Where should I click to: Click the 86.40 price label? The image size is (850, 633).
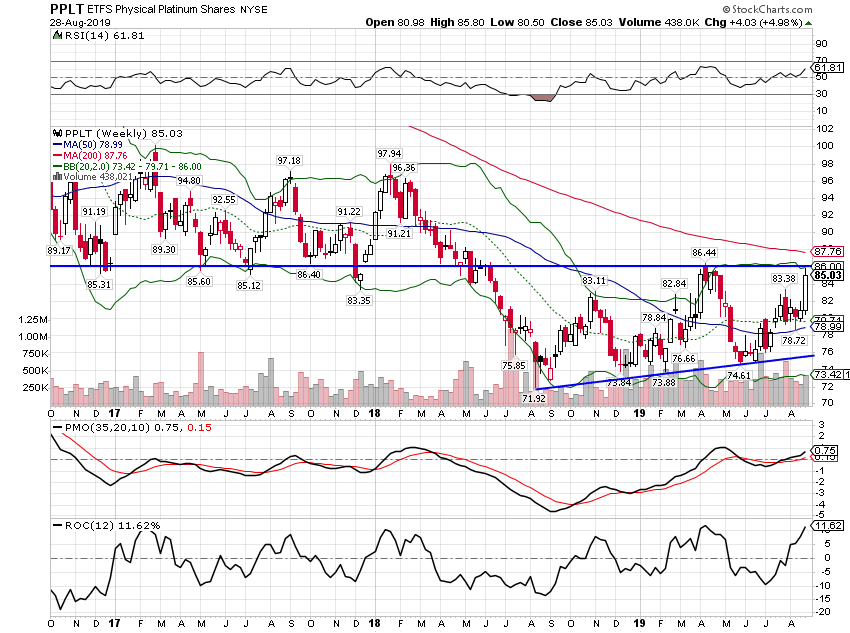[308, 275]
